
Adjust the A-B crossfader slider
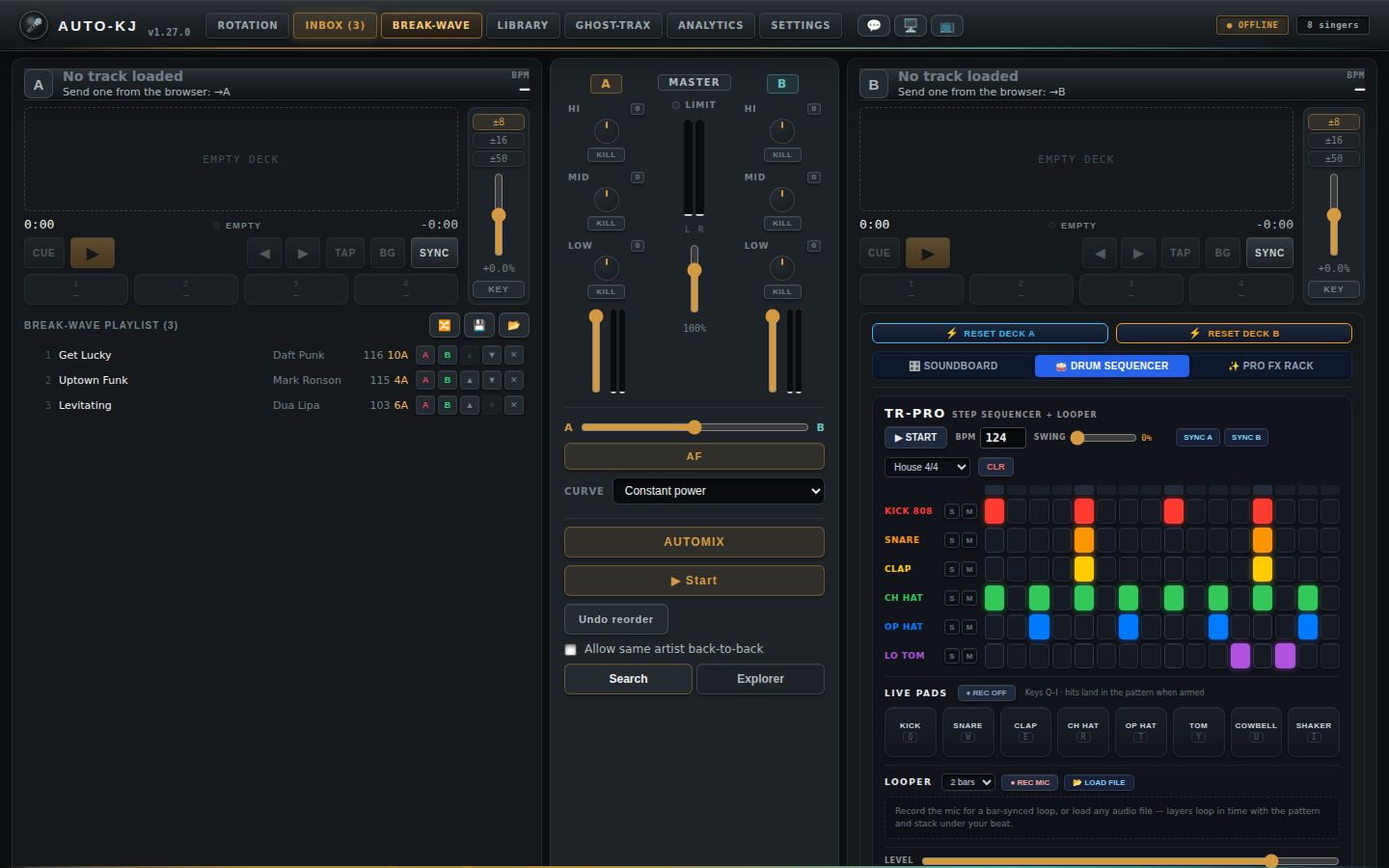[694, 427]
